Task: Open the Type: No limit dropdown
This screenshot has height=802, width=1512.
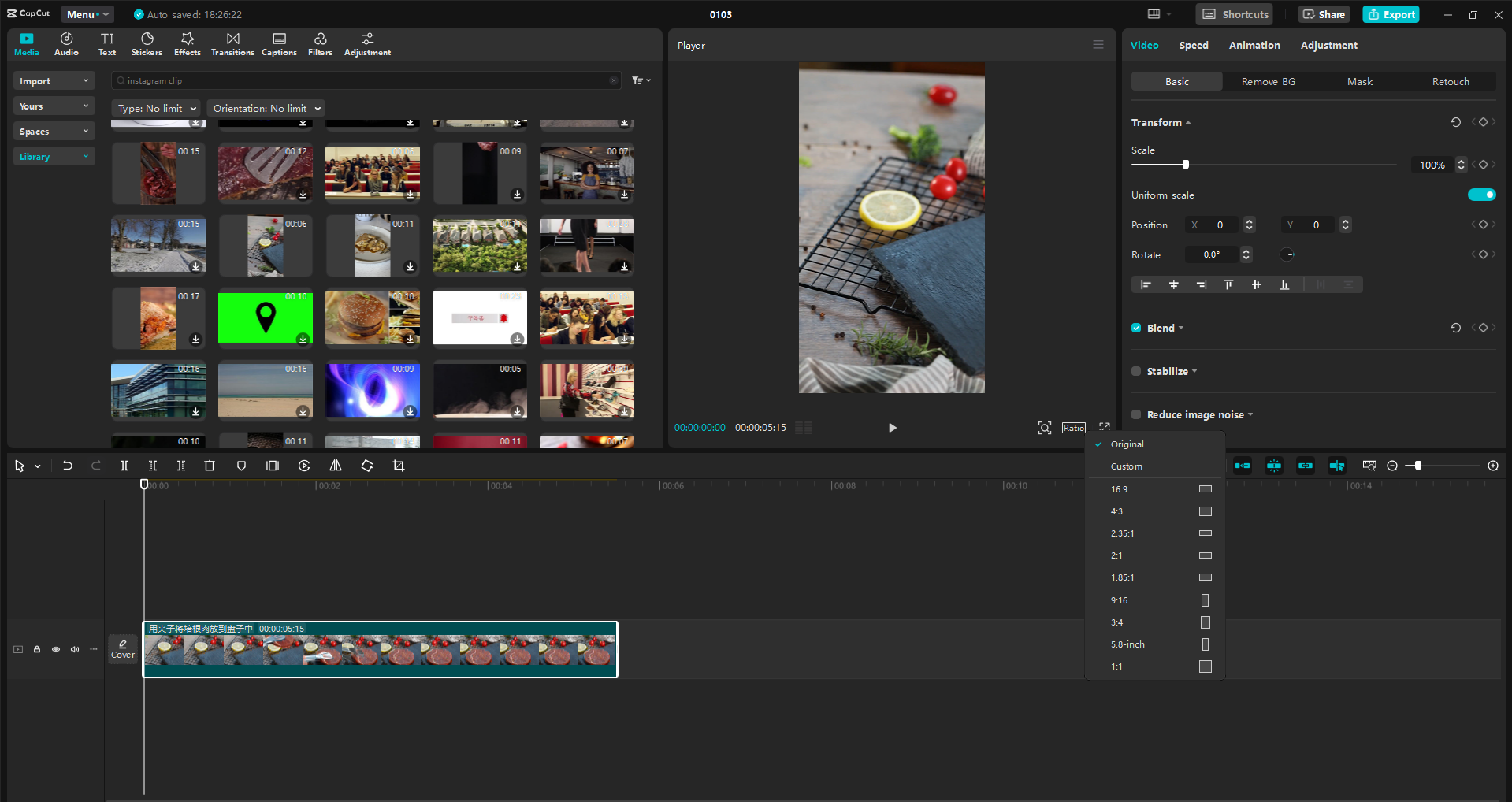Action: [x=157, y=108]
